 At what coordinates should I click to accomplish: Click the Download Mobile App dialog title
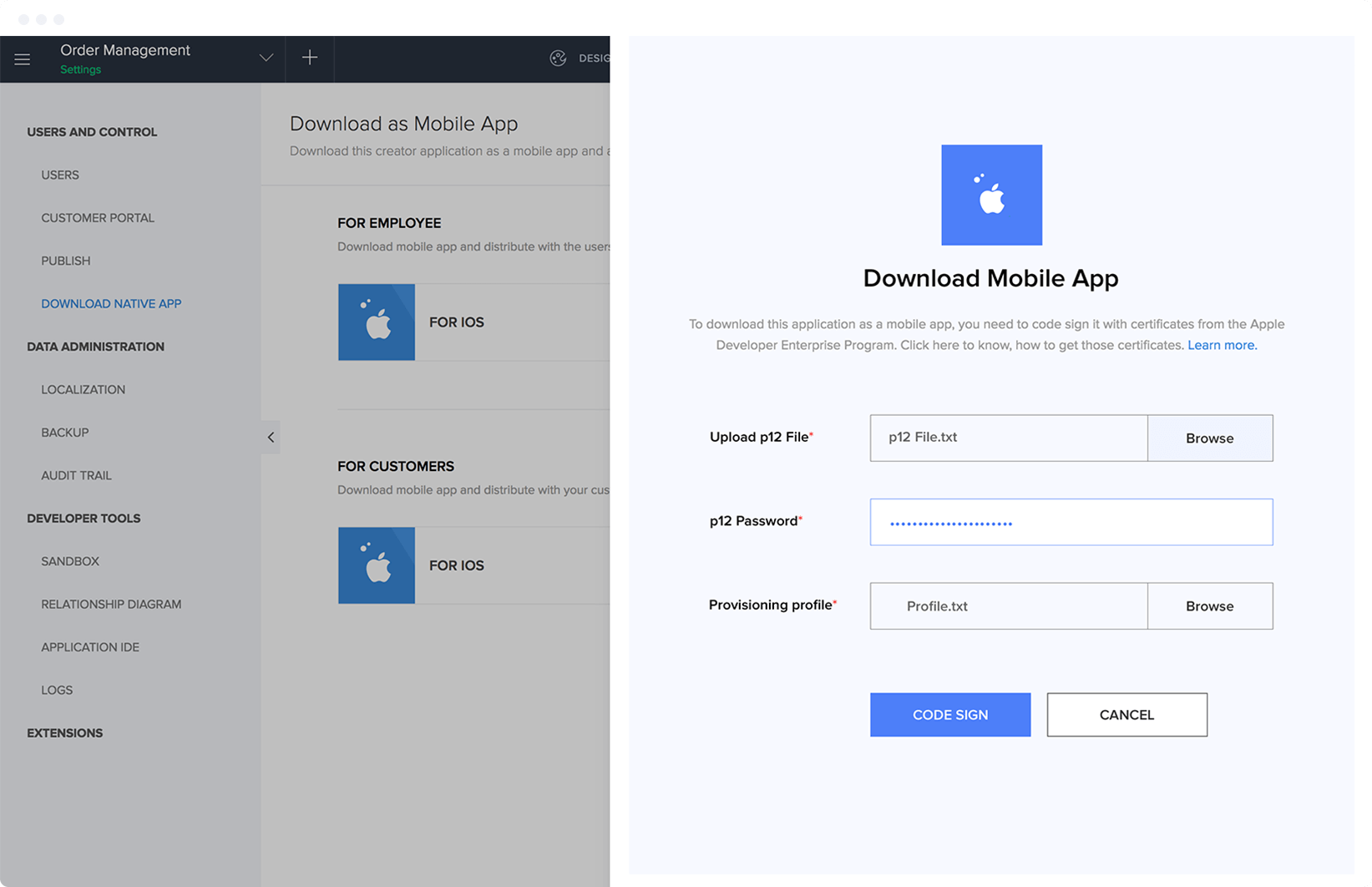pos(990,278)
